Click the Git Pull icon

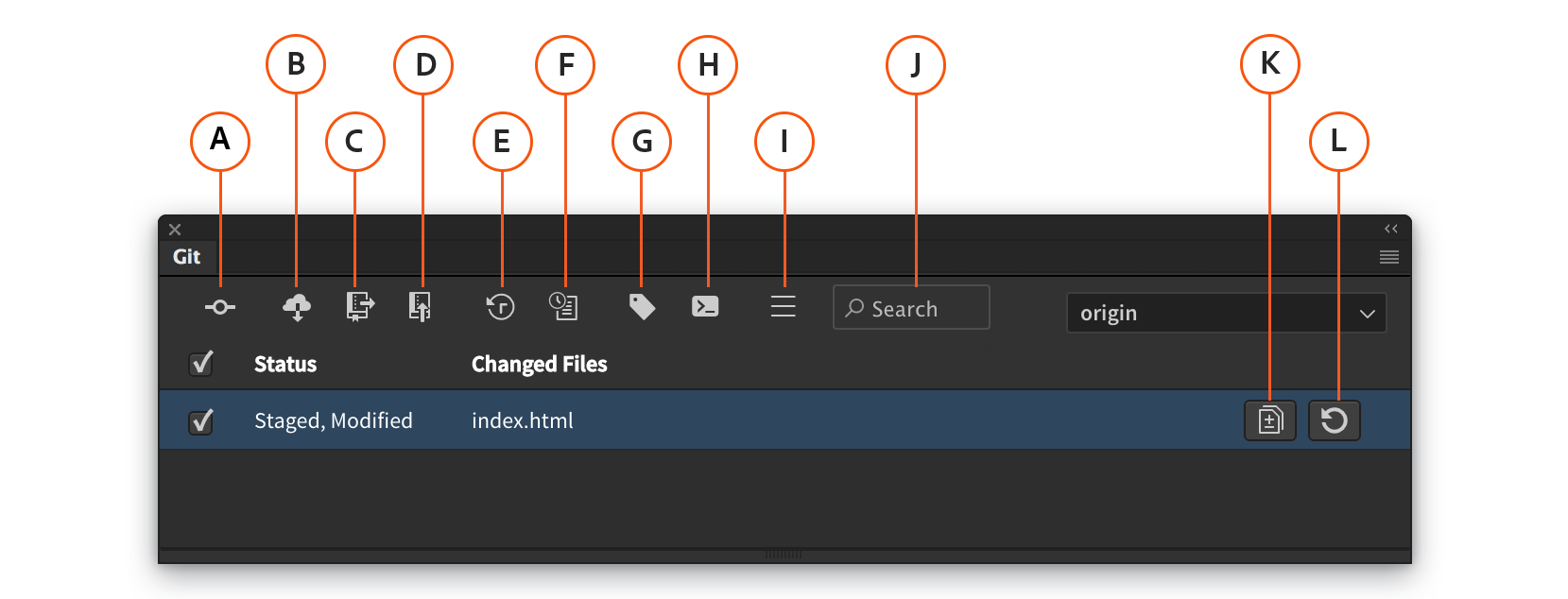coord(359,306)
